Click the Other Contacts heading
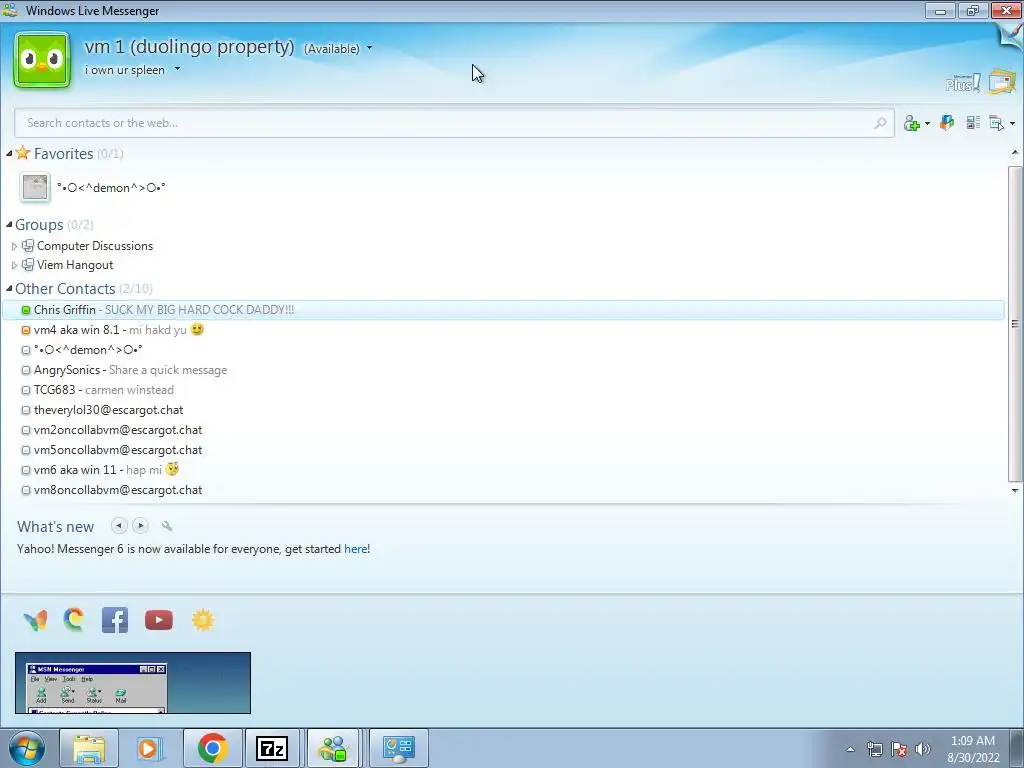1024x768 pixels. pyautogui.click(x=65, y=289)
